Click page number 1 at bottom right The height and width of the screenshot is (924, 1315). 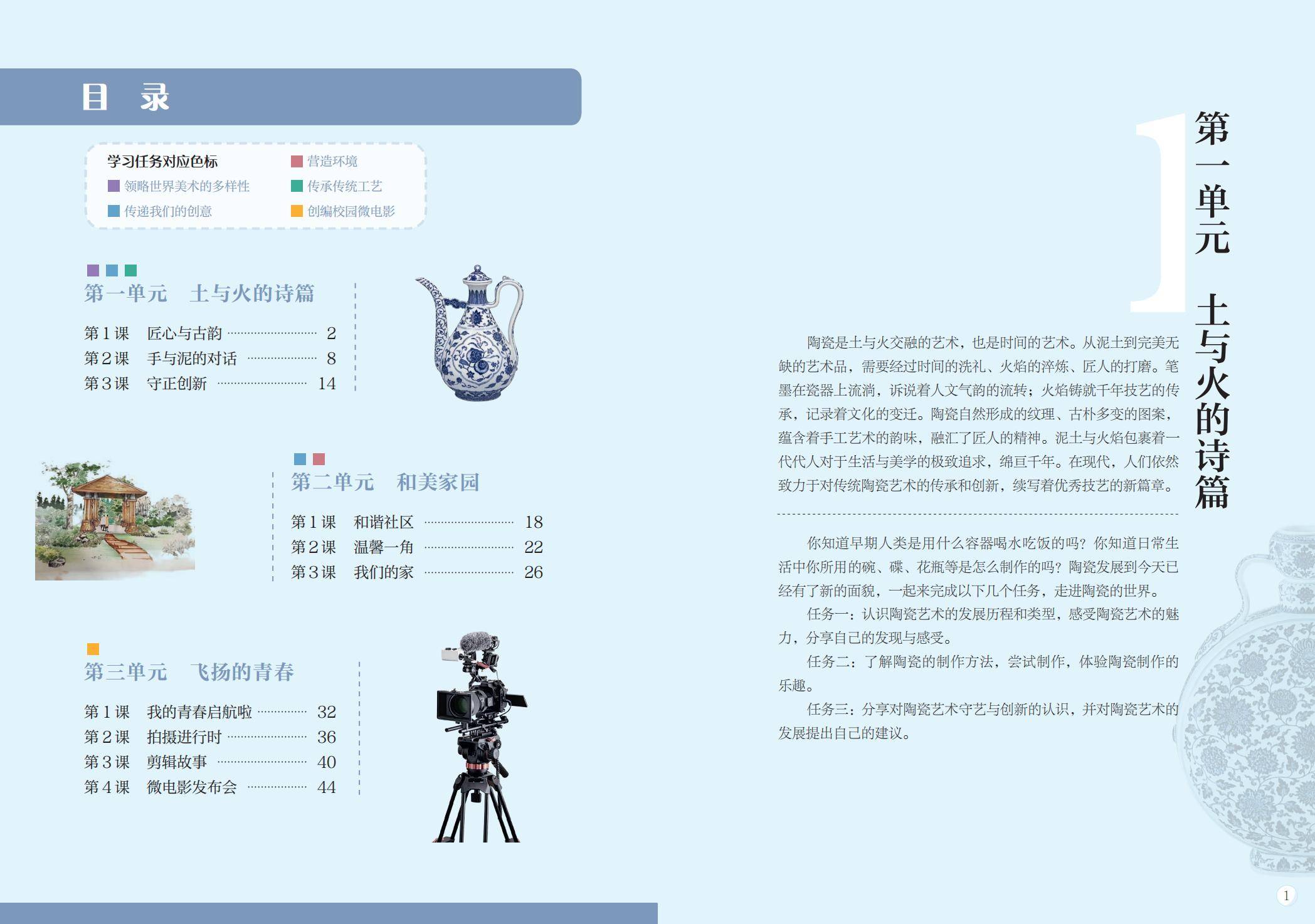1286,895
